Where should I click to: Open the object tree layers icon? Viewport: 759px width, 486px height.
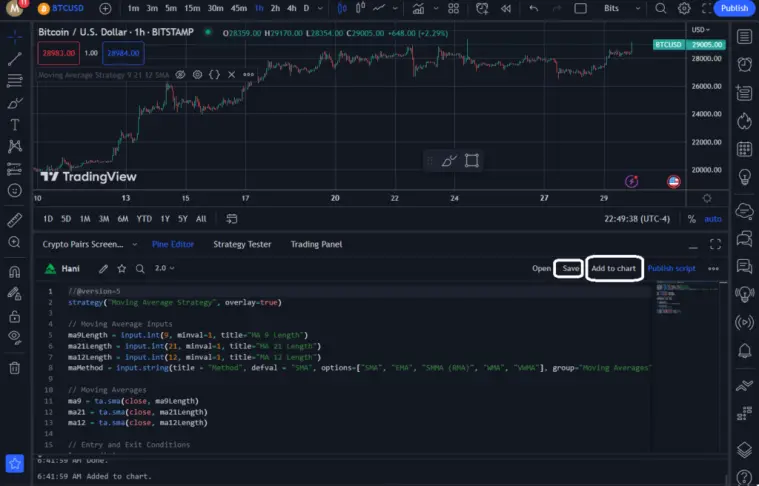[x=744, y=450]
